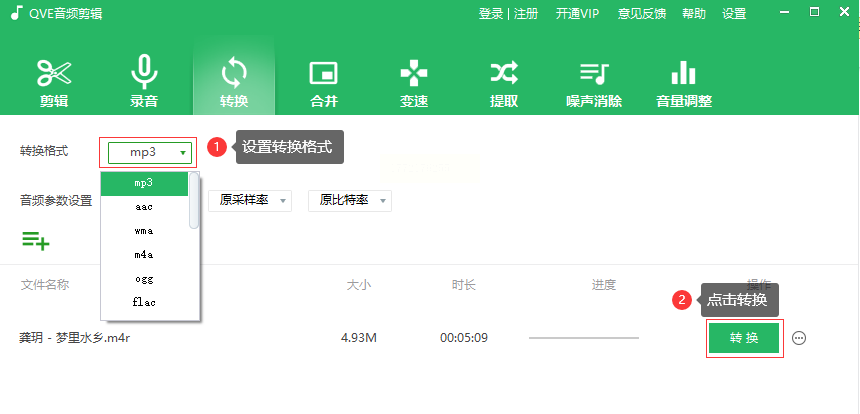The height and width of the screenshot is (414, 860).
Task: Open the 音量调整 volume adjust tool
Action: tap(684, 84)
